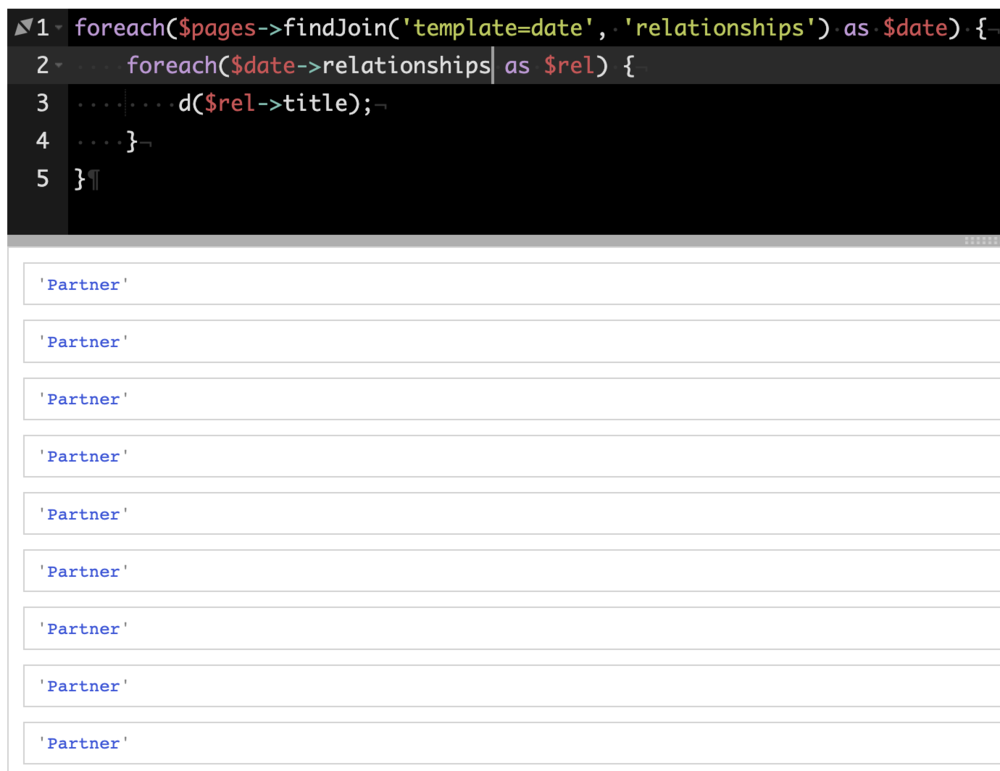Click the d($rel->title) call on line 3
The width and height of the screenshot is (1000, 771).
(274, 103)
